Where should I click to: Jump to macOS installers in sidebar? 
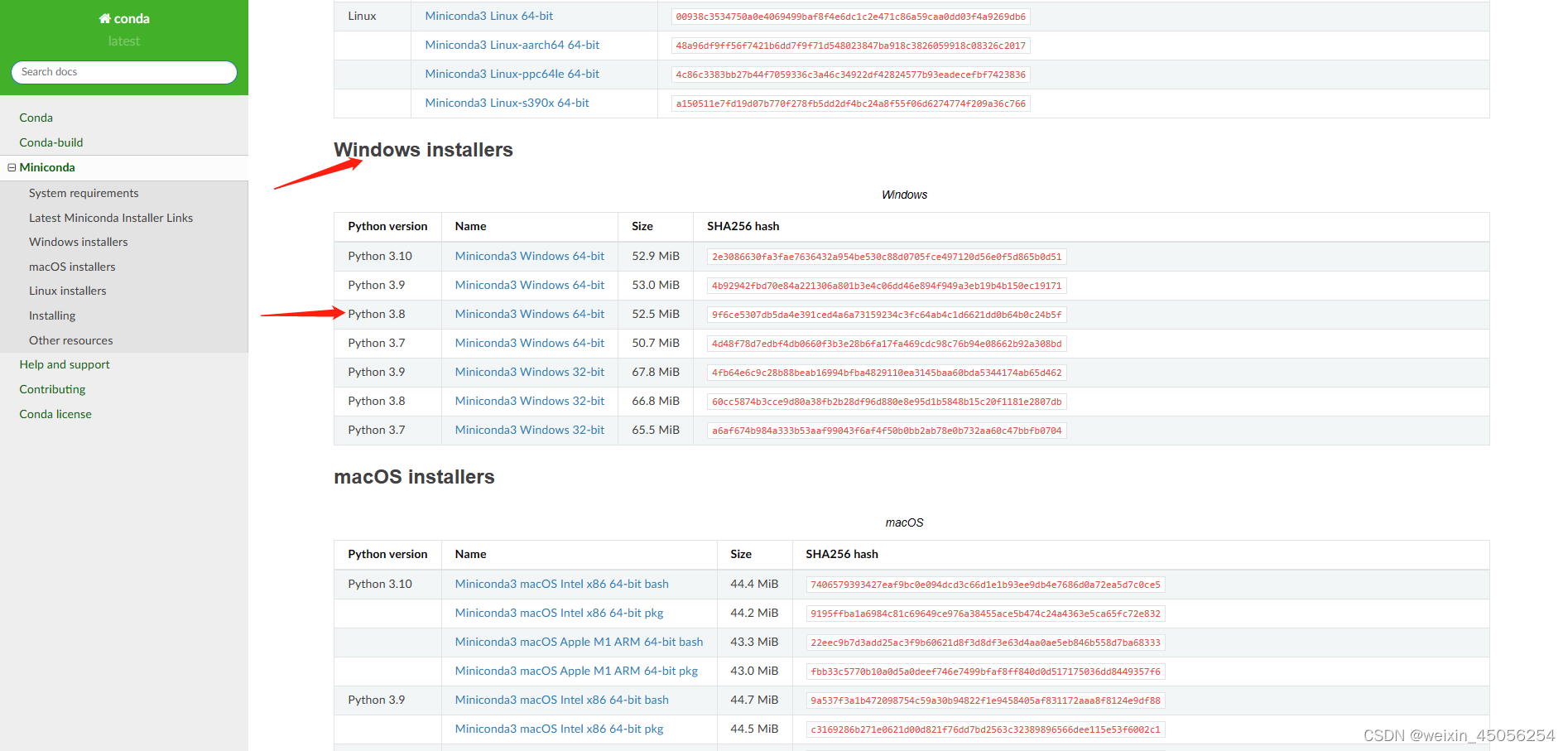click(72, 267)
